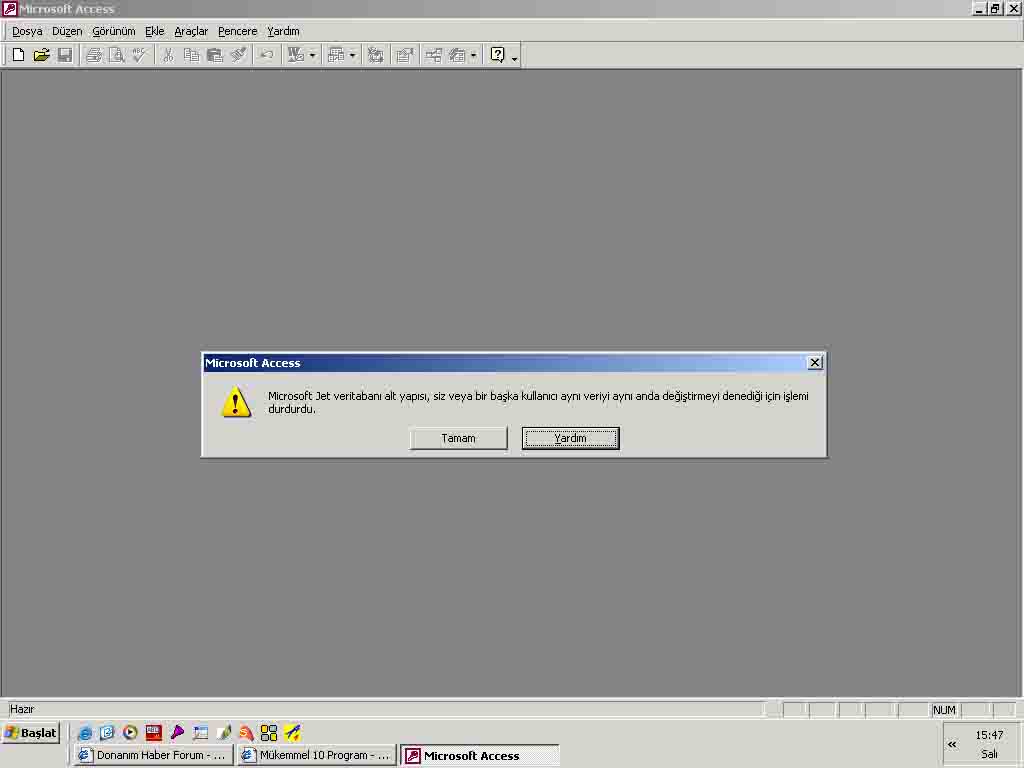Click the Access key icon in title bar
The image size is (1024, 768).
click(x=10, y=8)
